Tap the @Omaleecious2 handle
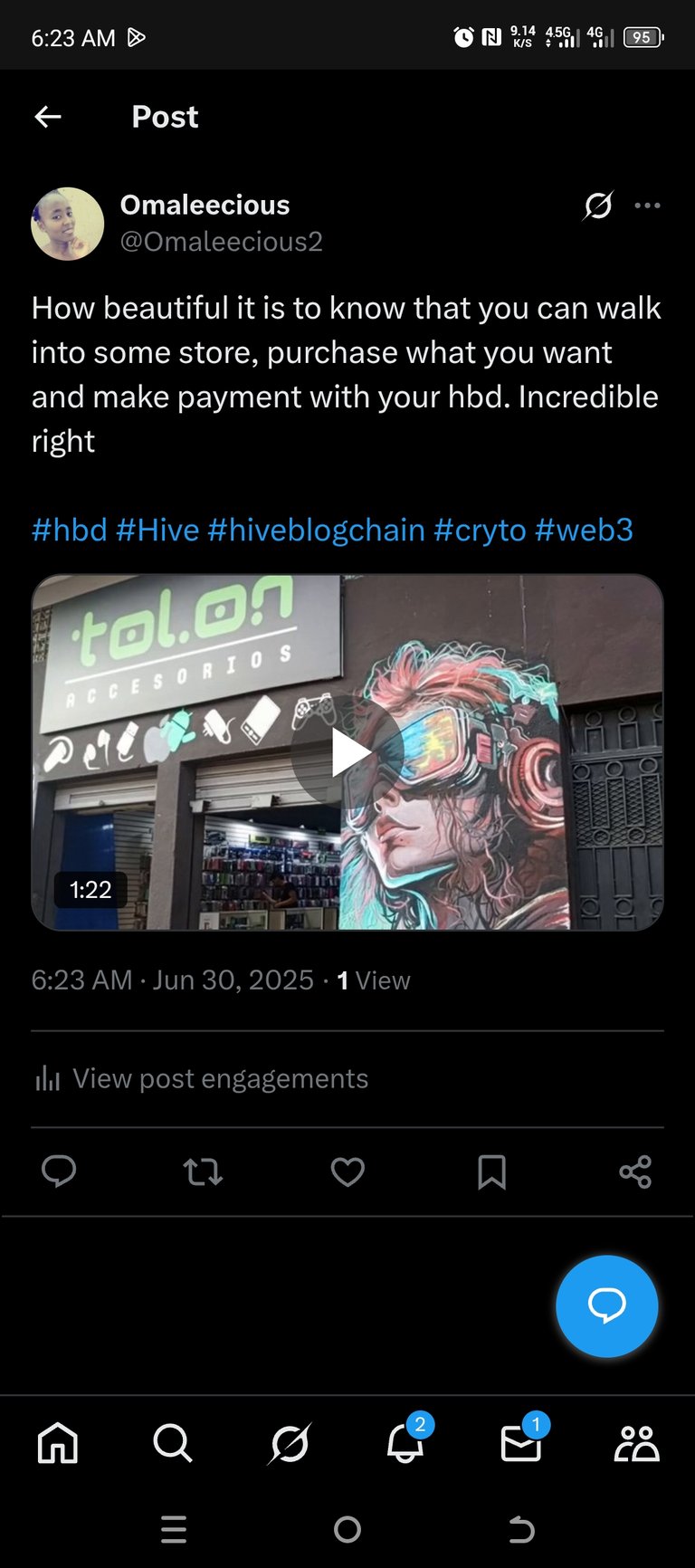This screenshot has width=695, height=1568. click(222, 242)
